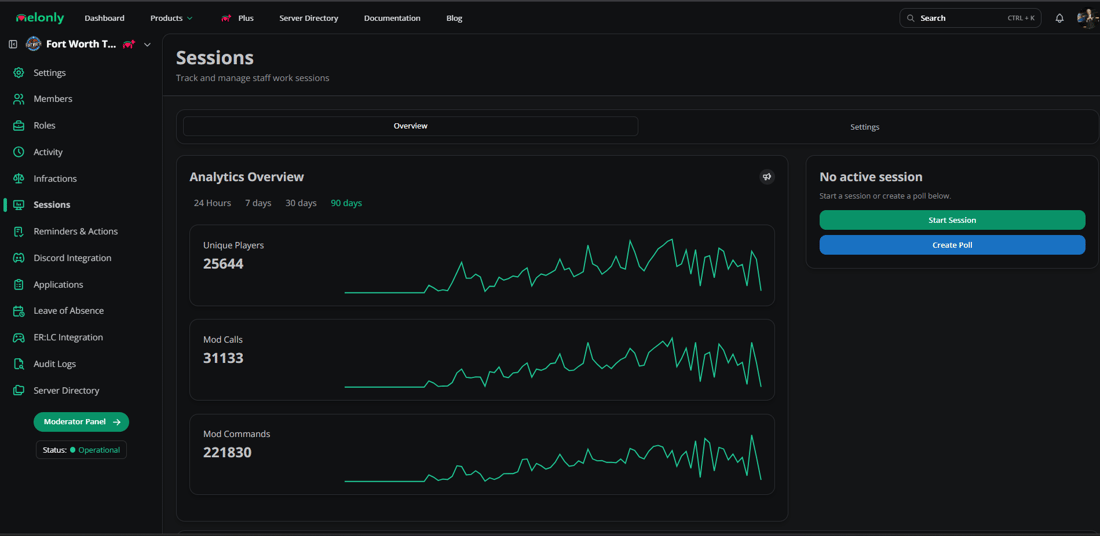The image size is (1100, 536).
Task: Select the 30 days time range
Action: (x=301, y=203)
